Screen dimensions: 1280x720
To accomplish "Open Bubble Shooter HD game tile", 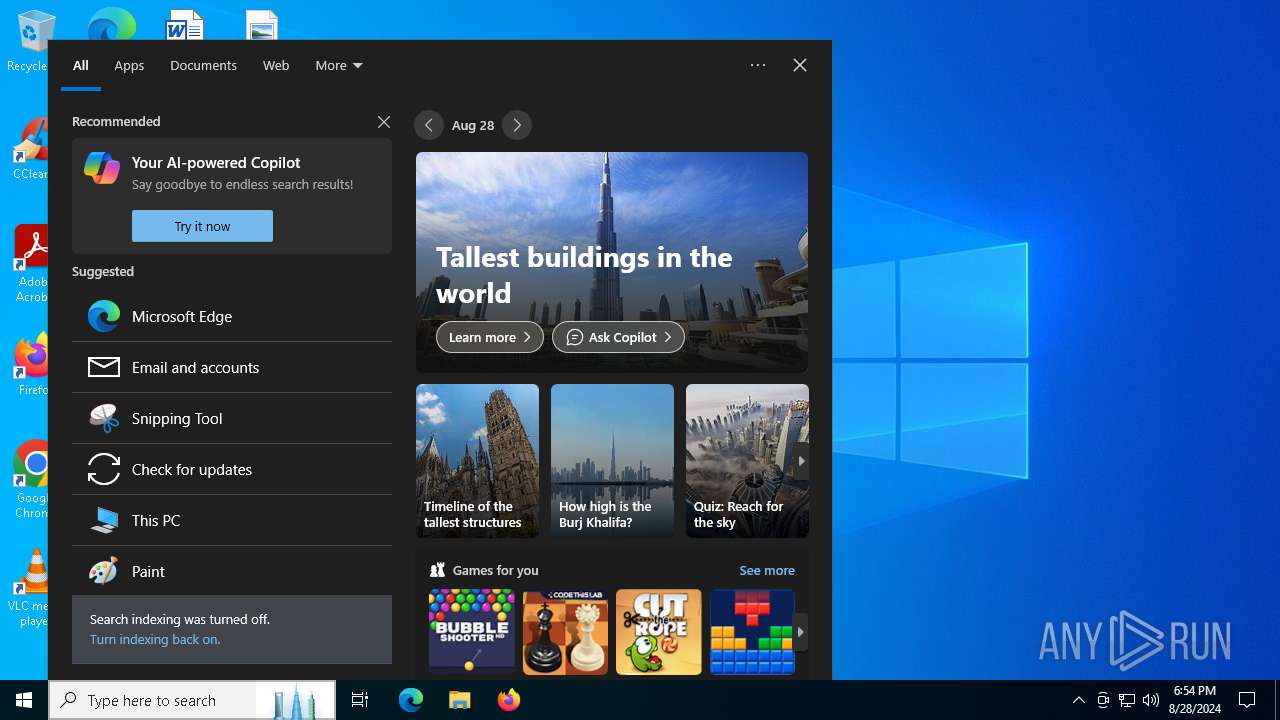I will click(471, 632).
